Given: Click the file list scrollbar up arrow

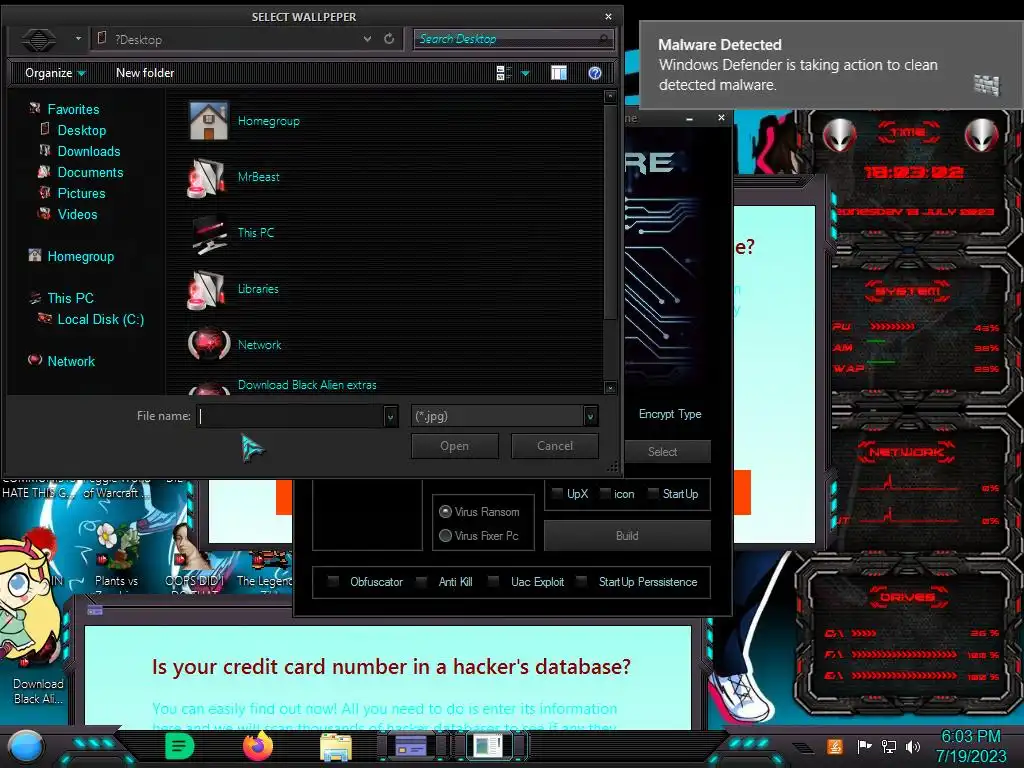Looking at the screenshot, I should (x=610, y=97).
